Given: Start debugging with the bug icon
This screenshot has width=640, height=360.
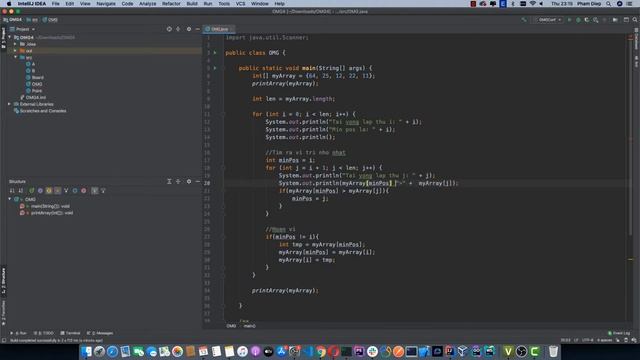Looking at the screenshot, I should click(578, 20).
